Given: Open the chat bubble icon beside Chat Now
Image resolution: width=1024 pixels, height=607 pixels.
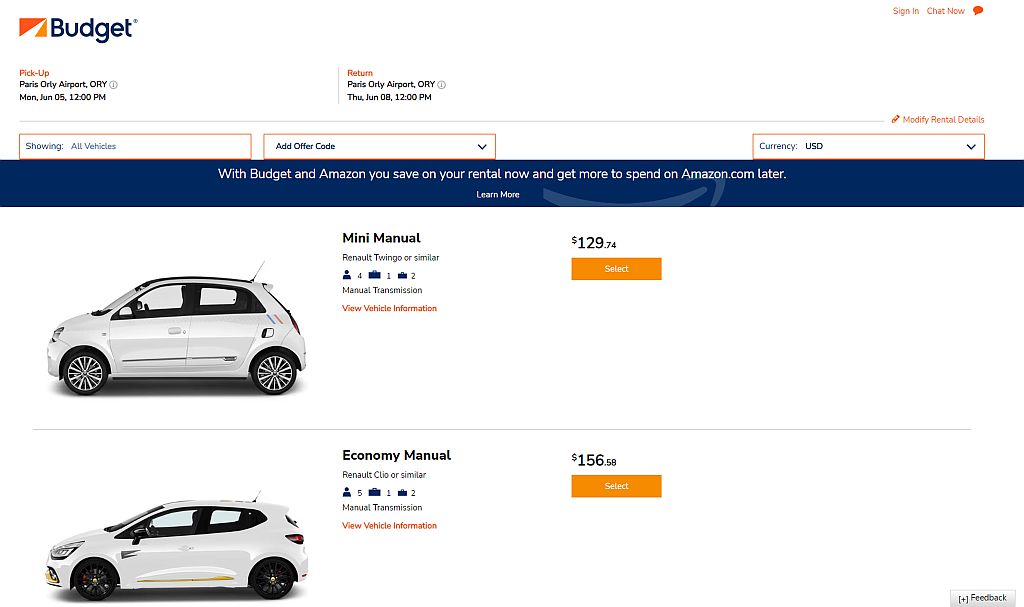Looking at the screenshot, I should (978, 10).
